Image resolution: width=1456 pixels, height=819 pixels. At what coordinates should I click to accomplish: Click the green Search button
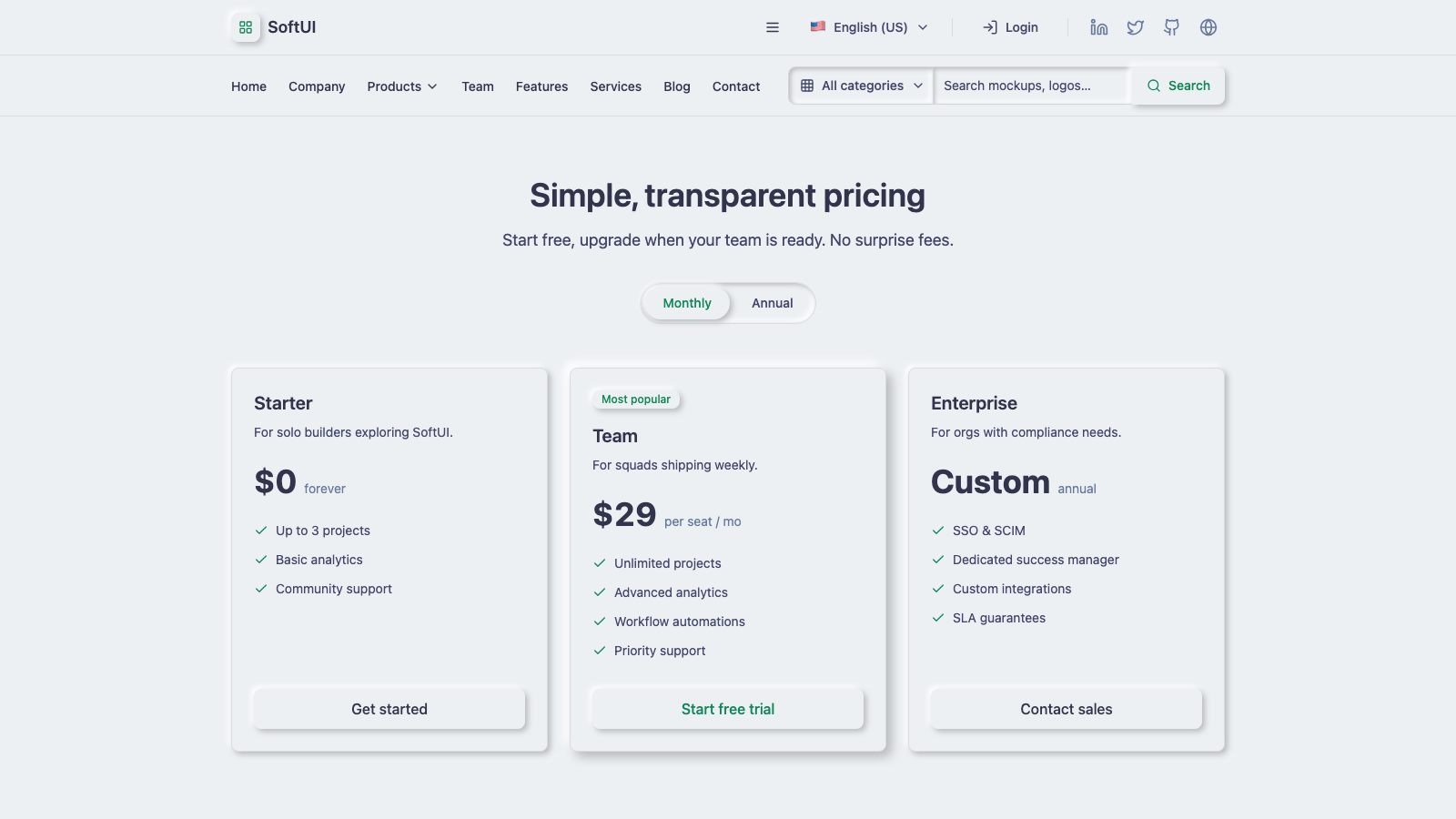point(1178,86)
